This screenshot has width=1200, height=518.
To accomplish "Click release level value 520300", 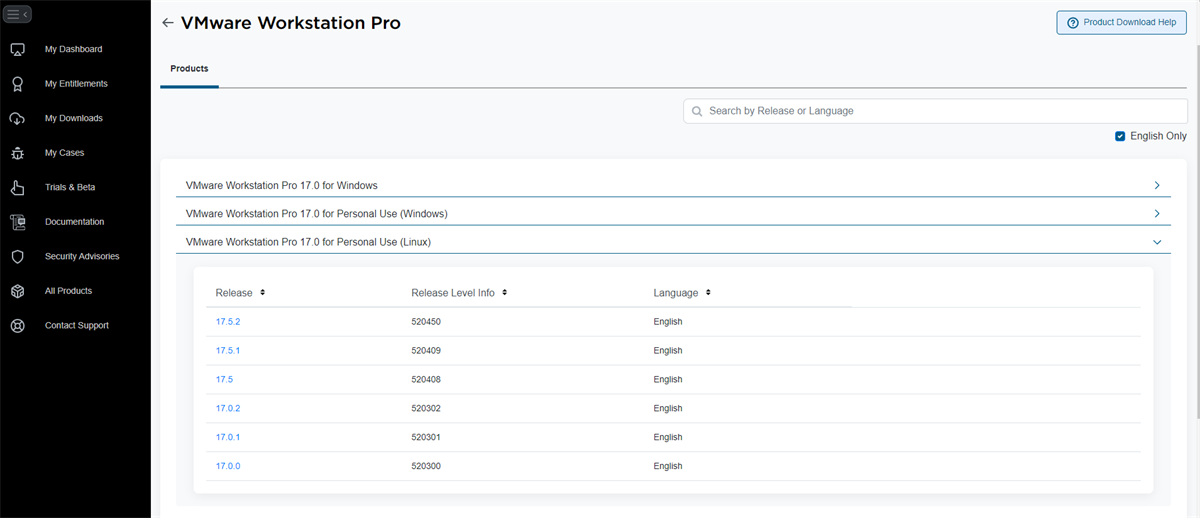I will pyautogui.click(x=426, y=466).
